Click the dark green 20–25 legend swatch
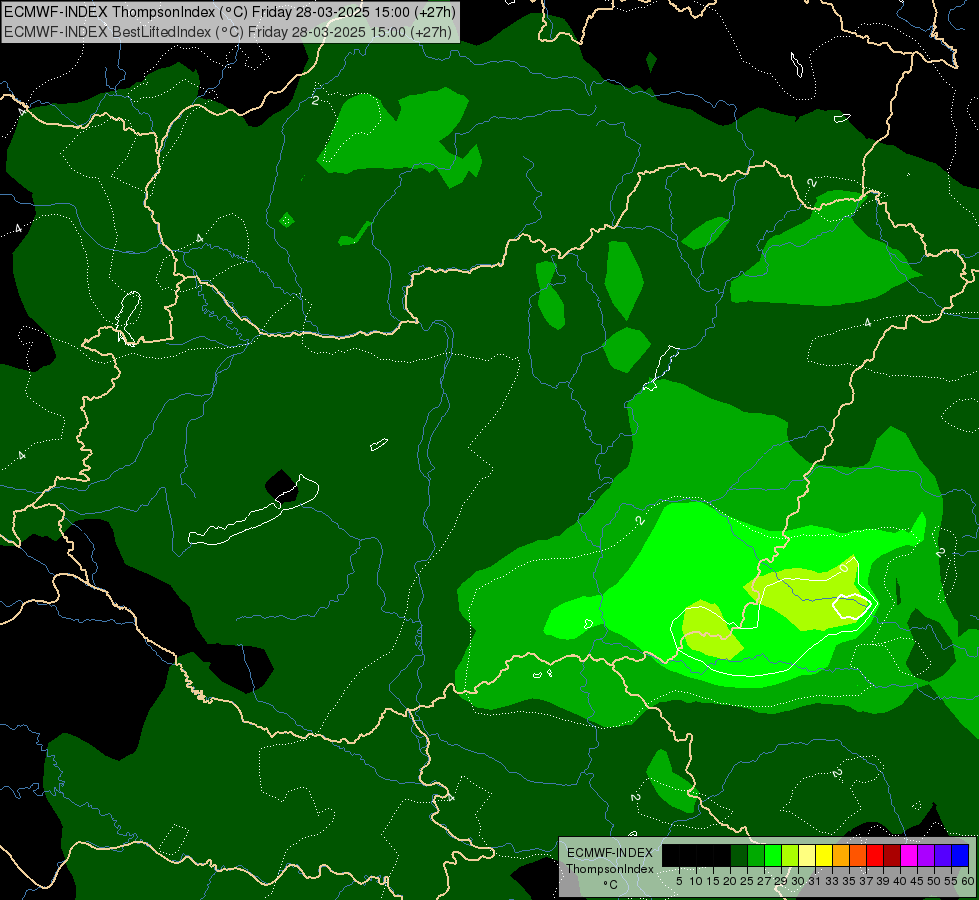 tap(739, 855)
